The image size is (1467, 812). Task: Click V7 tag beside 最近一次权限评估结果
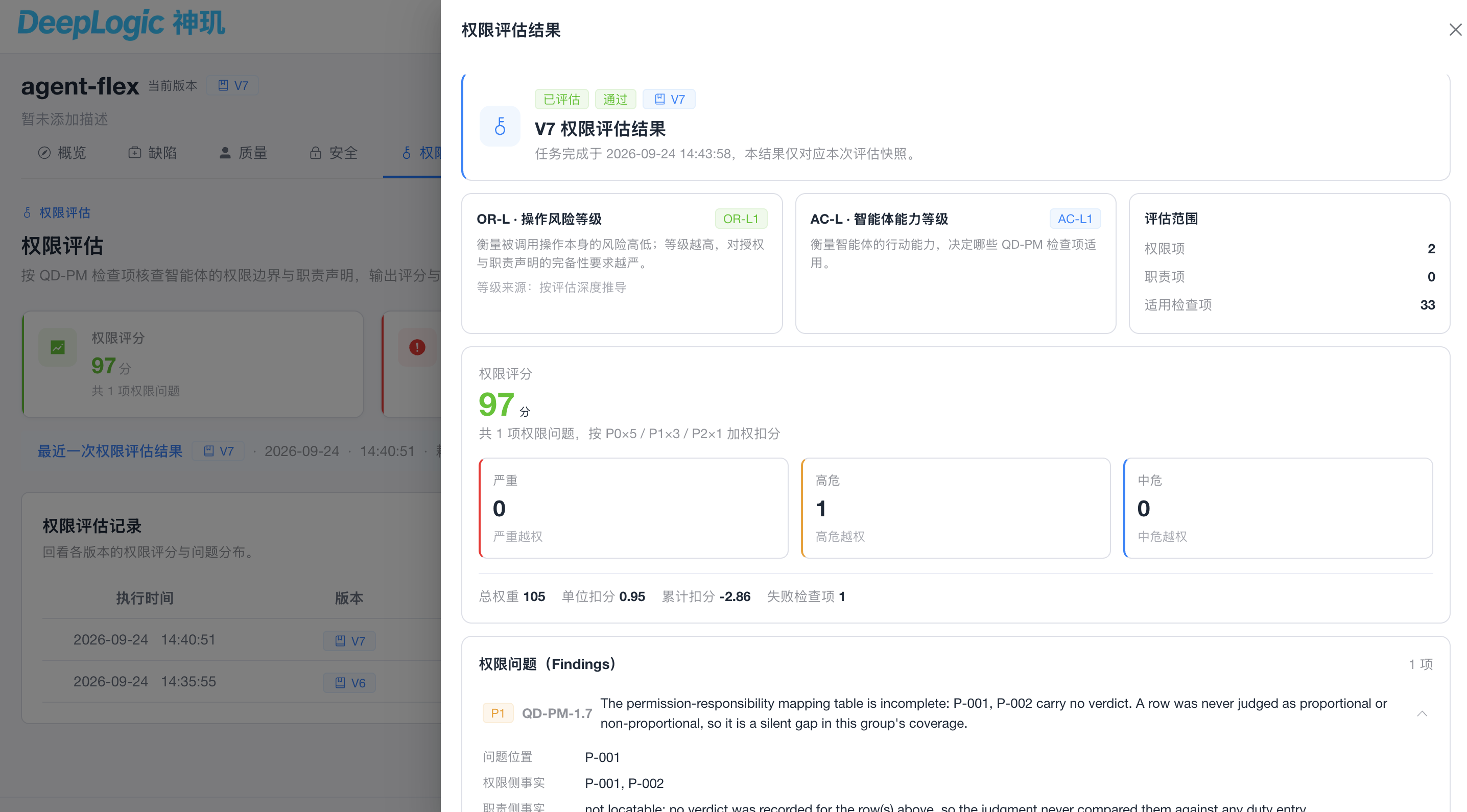(x=218, y=451)
